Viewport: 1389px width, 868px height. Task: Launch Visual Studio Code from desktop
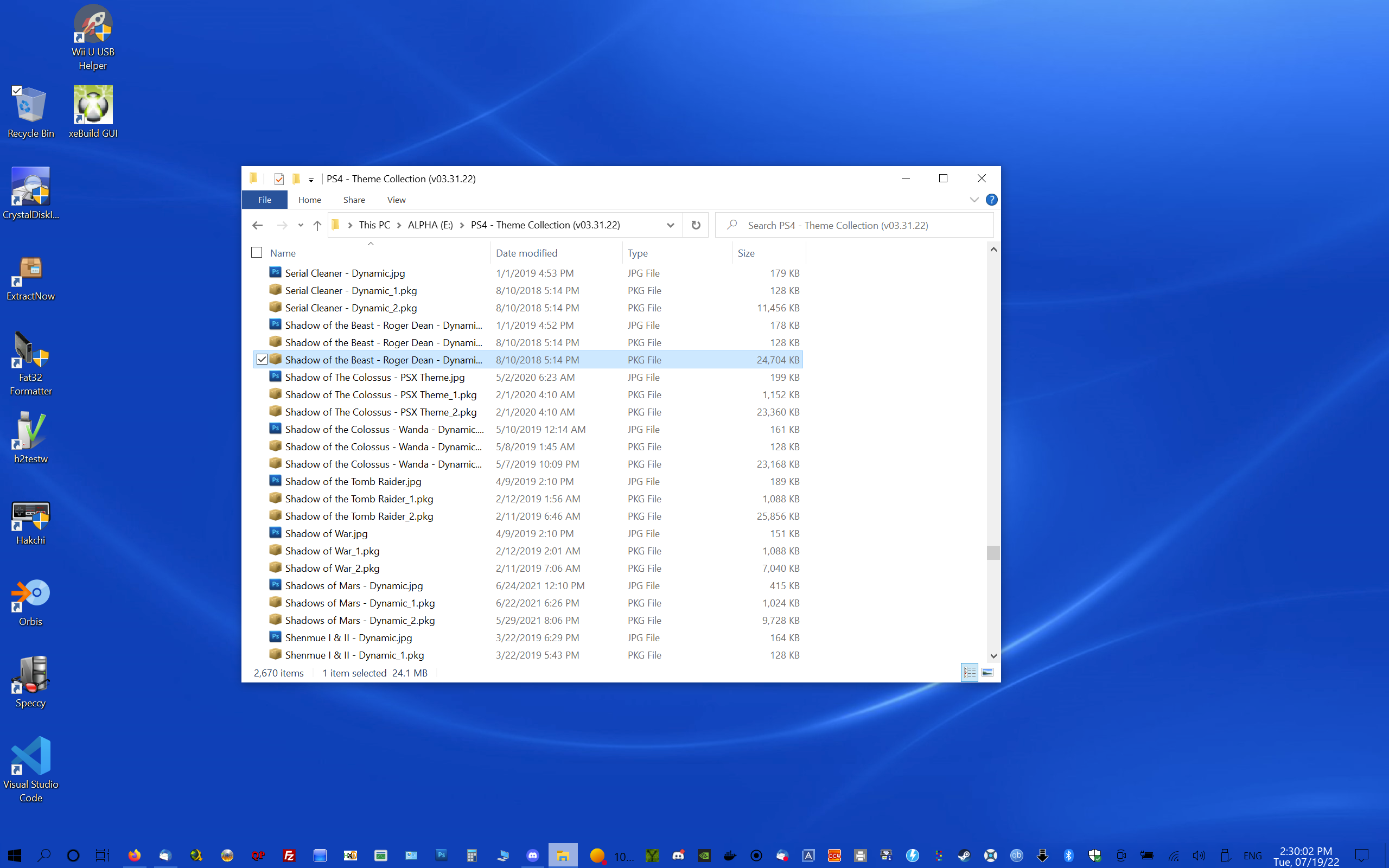point(30,769)
